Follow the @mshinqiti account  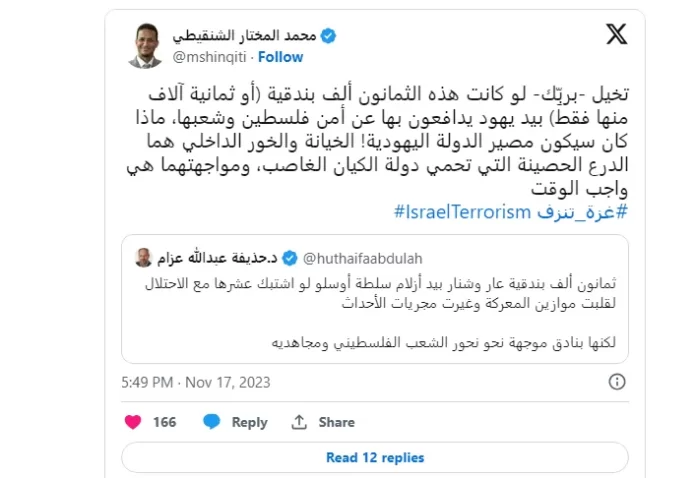[281, 57]
